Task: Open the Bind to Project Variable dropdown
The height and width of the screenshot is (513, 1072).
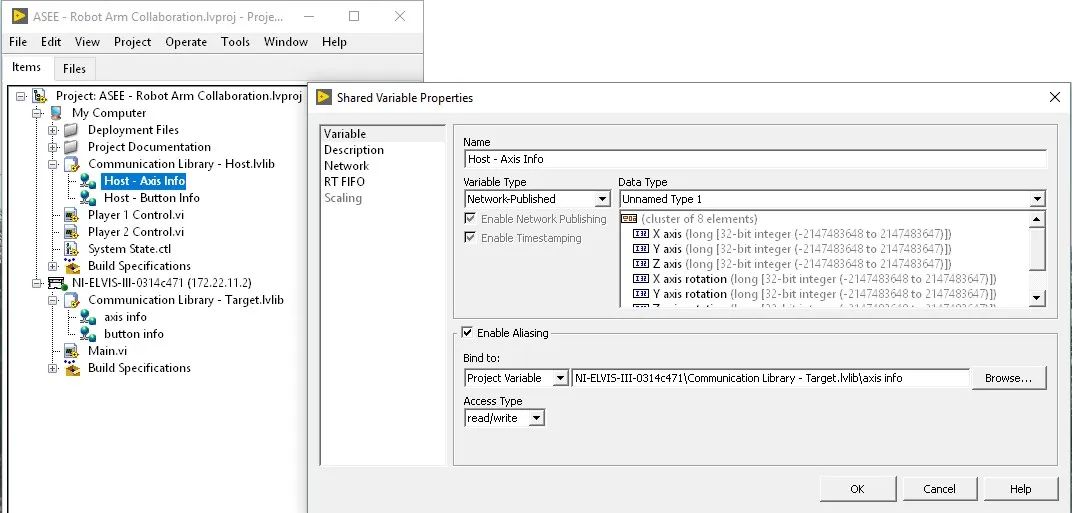Action: click(x=561, y=378)
